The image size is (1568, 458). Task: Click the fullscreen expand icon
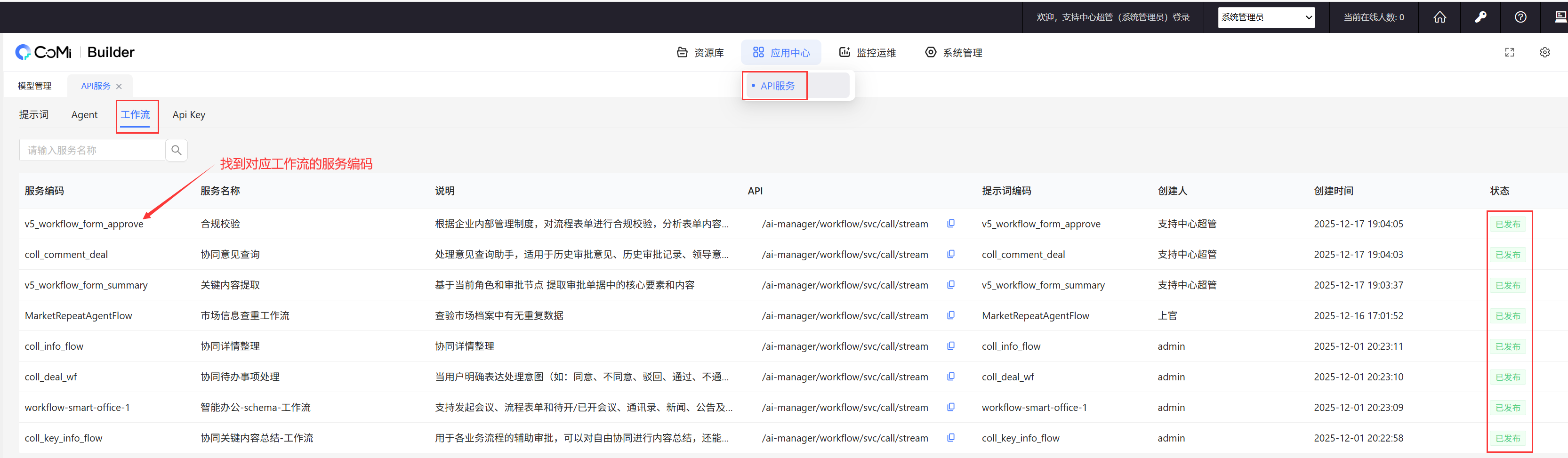tap(1509, 52)
